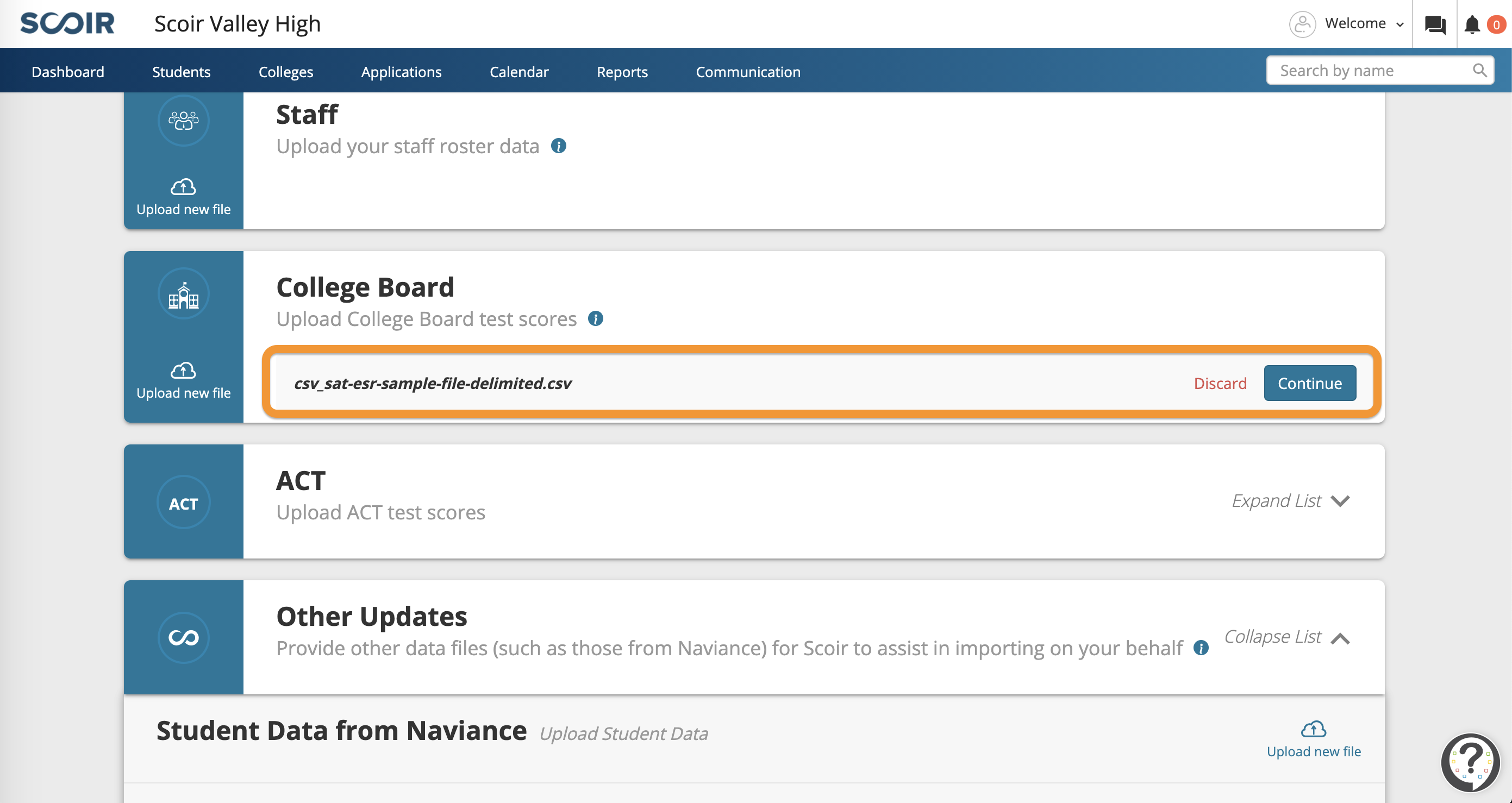
Task: Click the ACT circle icon
Action: tap(184, 503)
